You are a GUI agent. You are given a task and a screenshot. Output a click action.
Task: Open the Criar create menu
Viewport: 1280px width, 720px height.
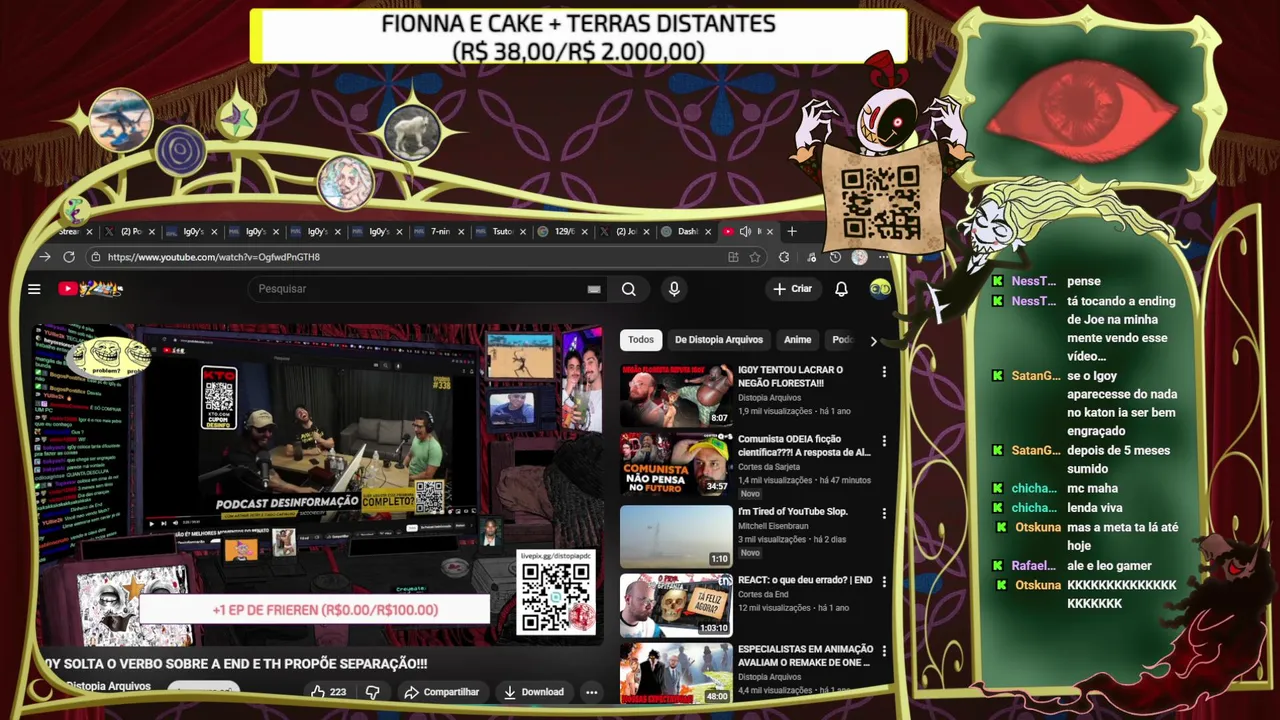pyautogui.click(x=792, y=289)
